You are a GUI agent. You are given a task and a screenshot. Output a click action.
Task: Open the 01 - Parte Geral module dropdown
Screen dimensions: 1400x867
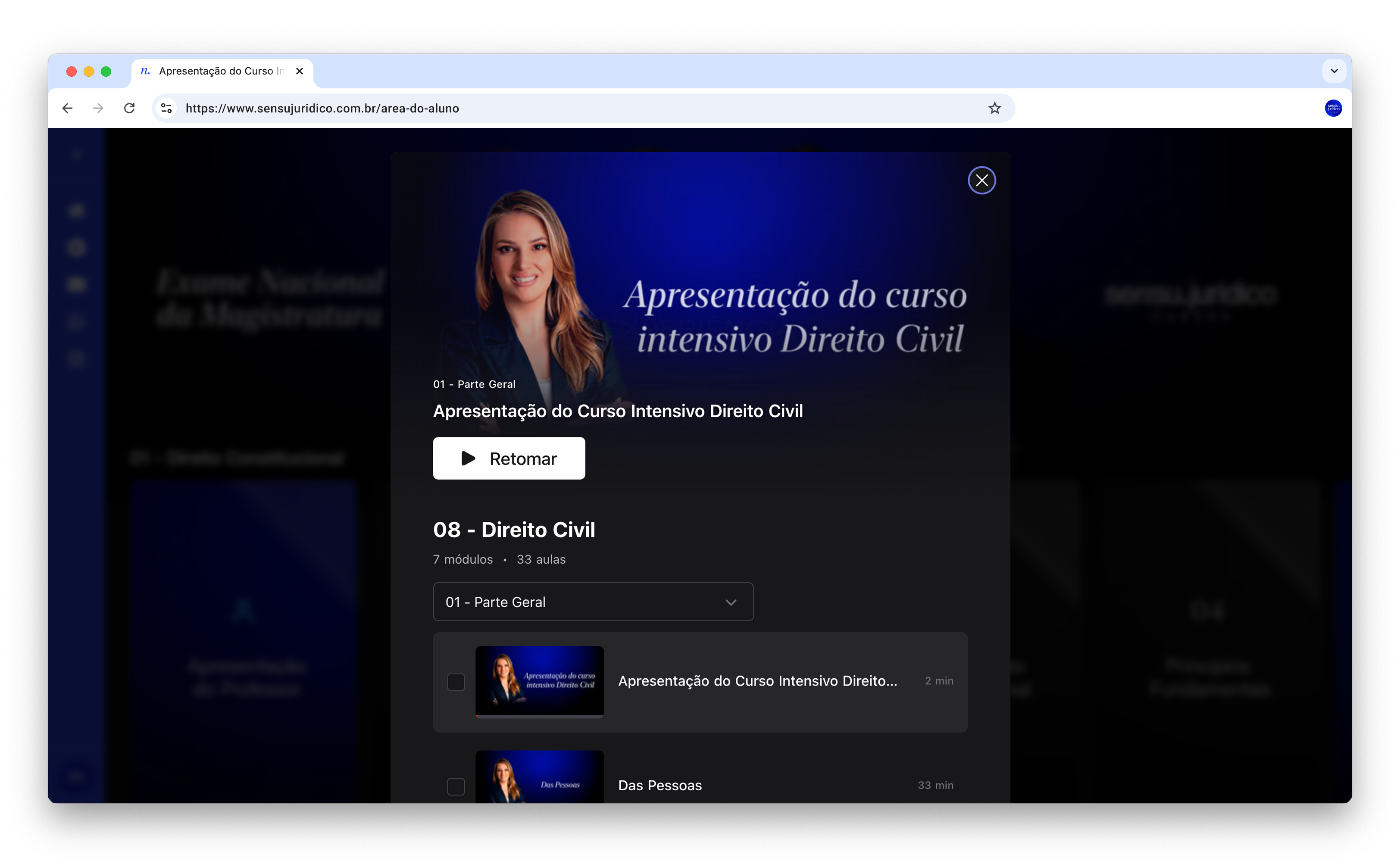[x=593, y=602]
